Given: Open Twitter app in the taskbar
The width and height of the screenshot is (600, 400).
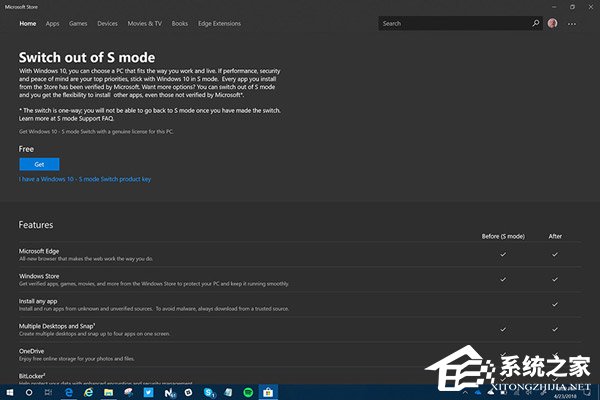Looking at the screenshot, I should pos(148,392).
